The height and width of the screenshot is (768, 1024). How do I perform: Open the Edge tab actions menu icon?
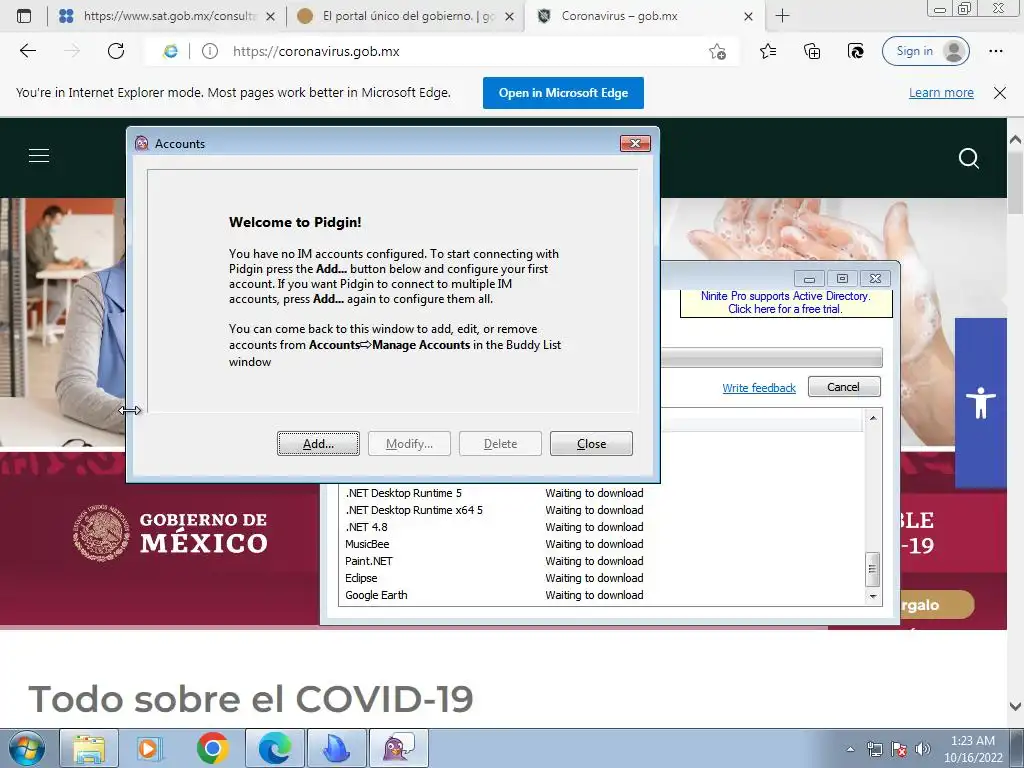[x=24, y=16]
